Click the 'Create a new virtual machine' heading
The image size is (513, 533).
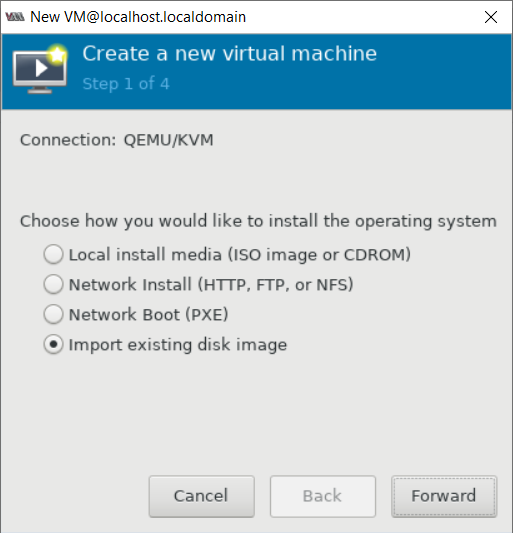click(229, 54)
